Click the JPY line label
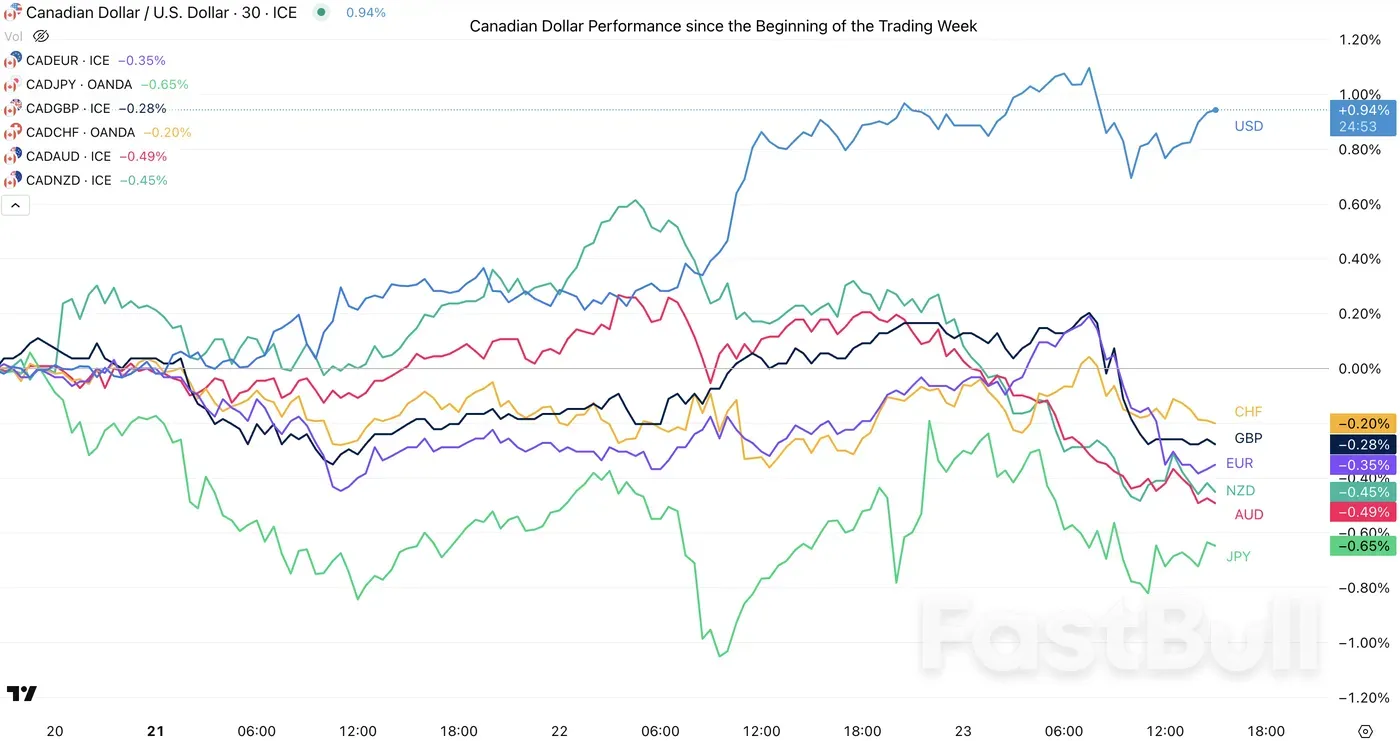1400x741 pixels. (1238, 557)
